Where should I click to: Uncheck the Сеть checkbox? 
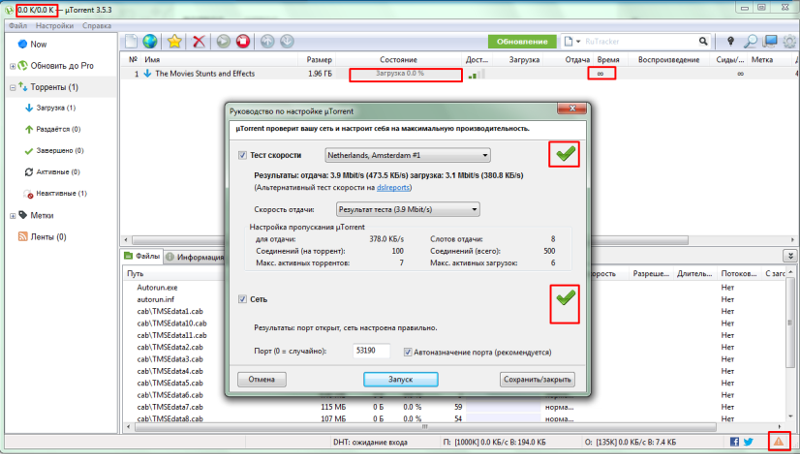tap(242, 299)
